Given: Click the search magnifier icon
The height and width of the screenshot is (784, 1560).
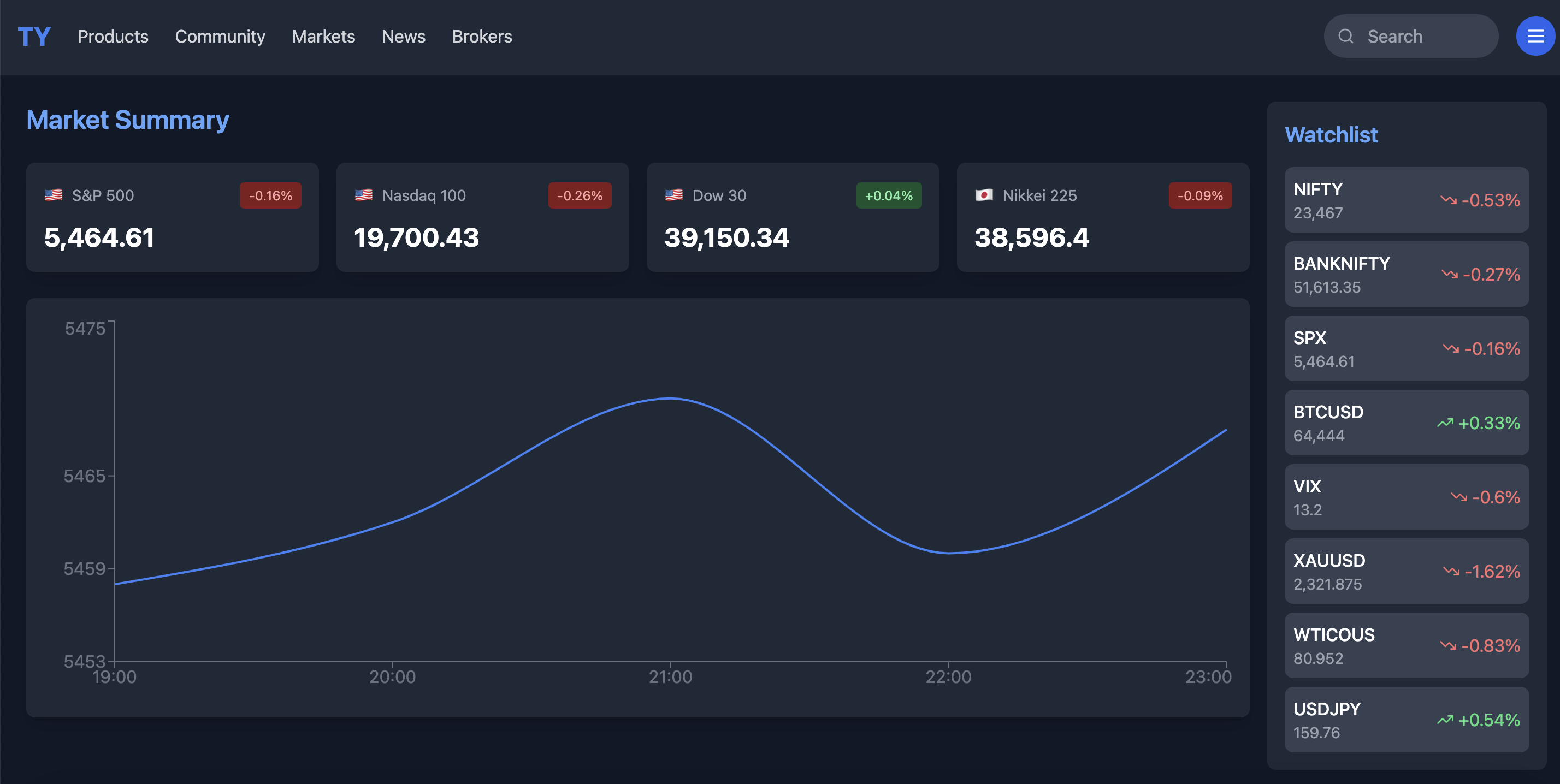Looking at the screenshot, I should point(1346,37).
